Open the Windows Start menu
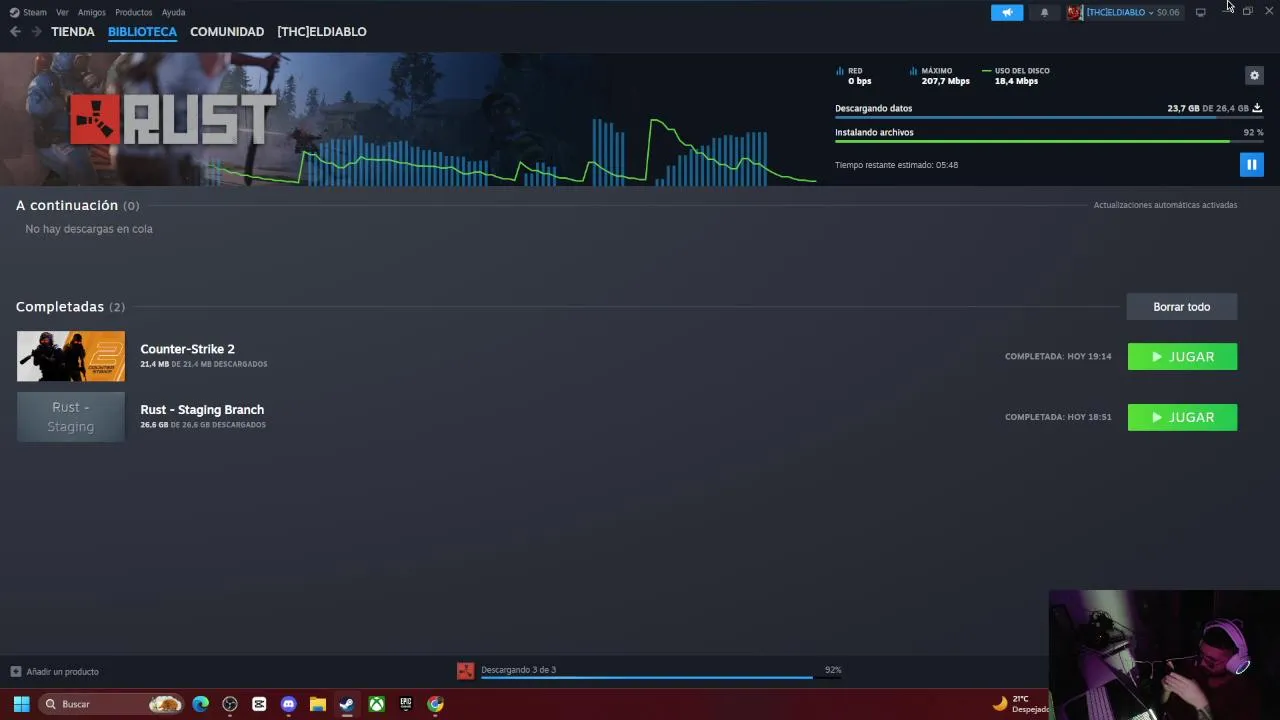 [21, 704]
